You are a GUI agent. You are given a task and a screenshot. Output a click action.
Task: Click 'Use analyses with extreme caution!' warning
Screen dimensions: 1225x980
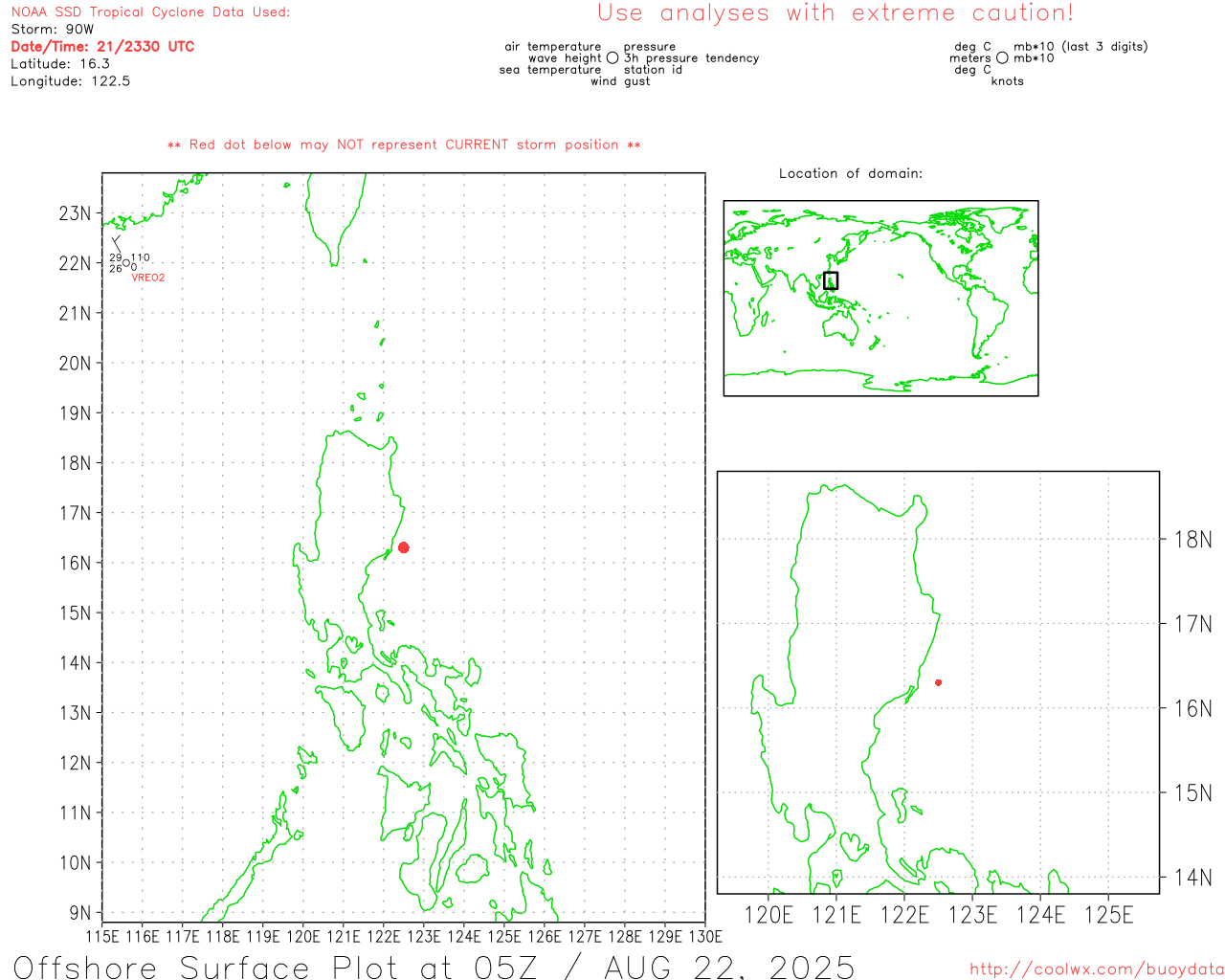pos(835,13)
